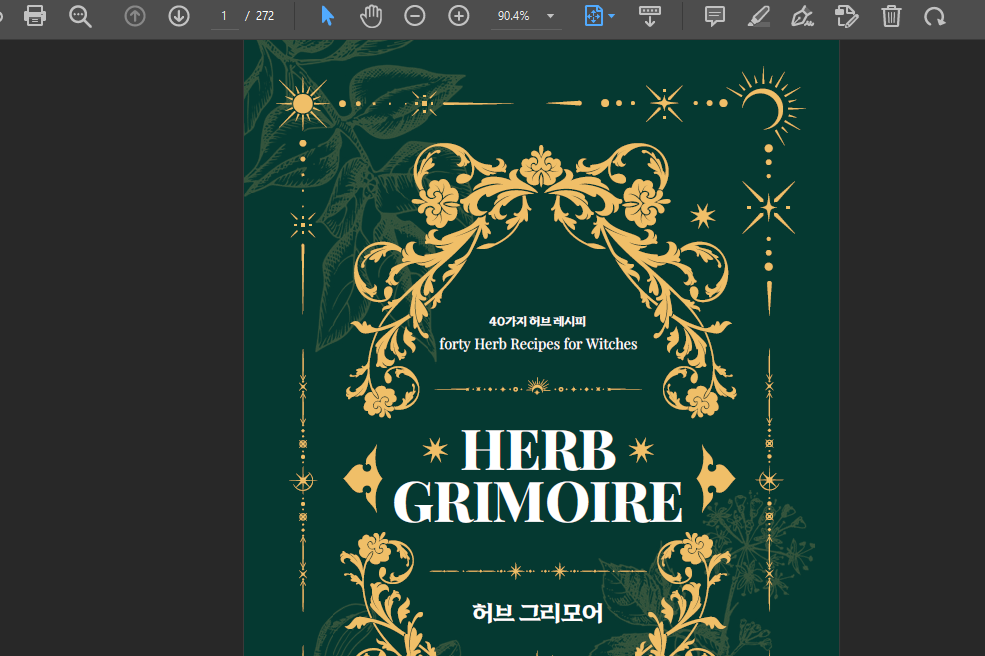Open the Find text magnifier tool
985x656 pixels.
(80, 16)
